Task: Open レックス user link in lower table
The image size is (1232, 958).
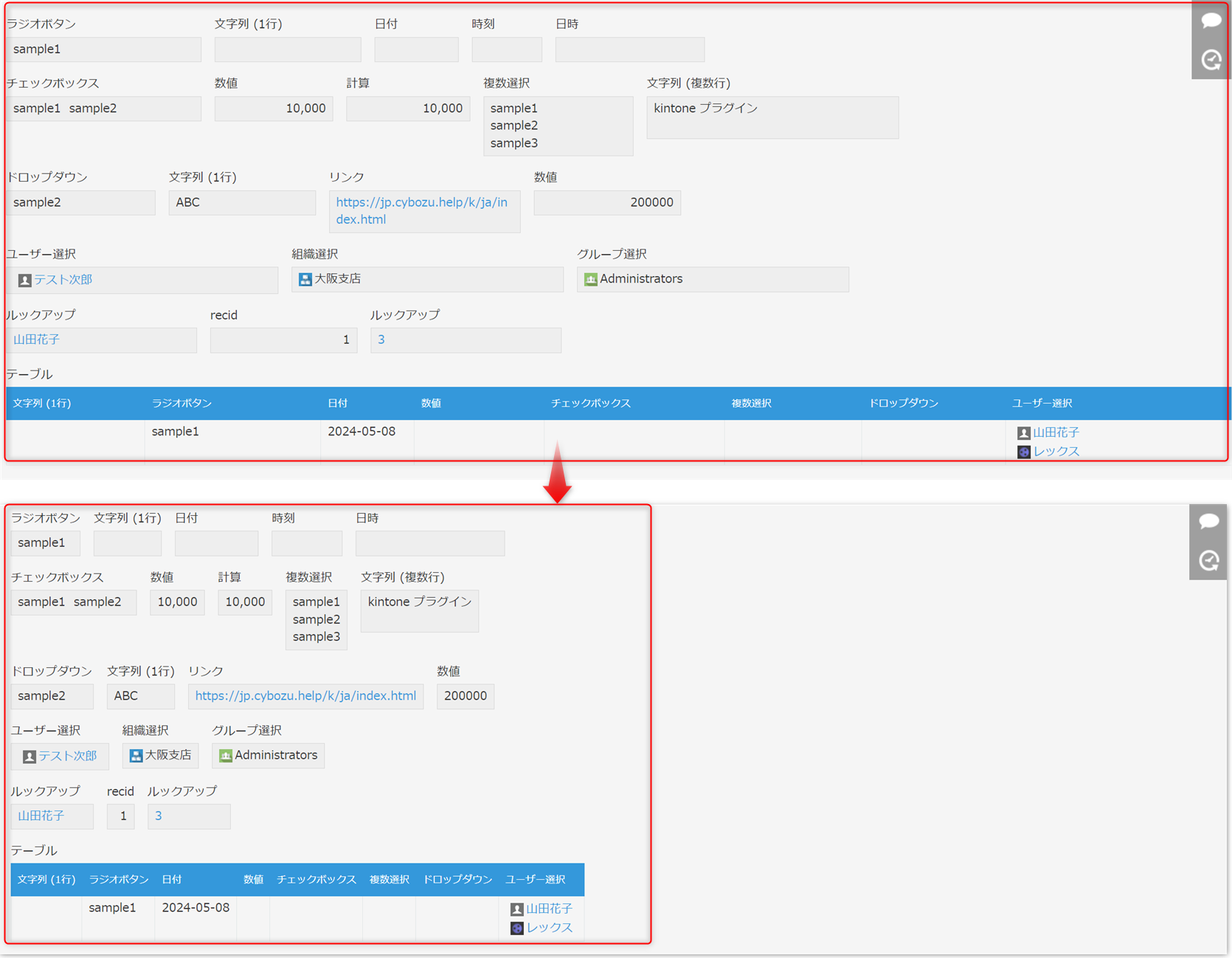Action: [550, 927]
